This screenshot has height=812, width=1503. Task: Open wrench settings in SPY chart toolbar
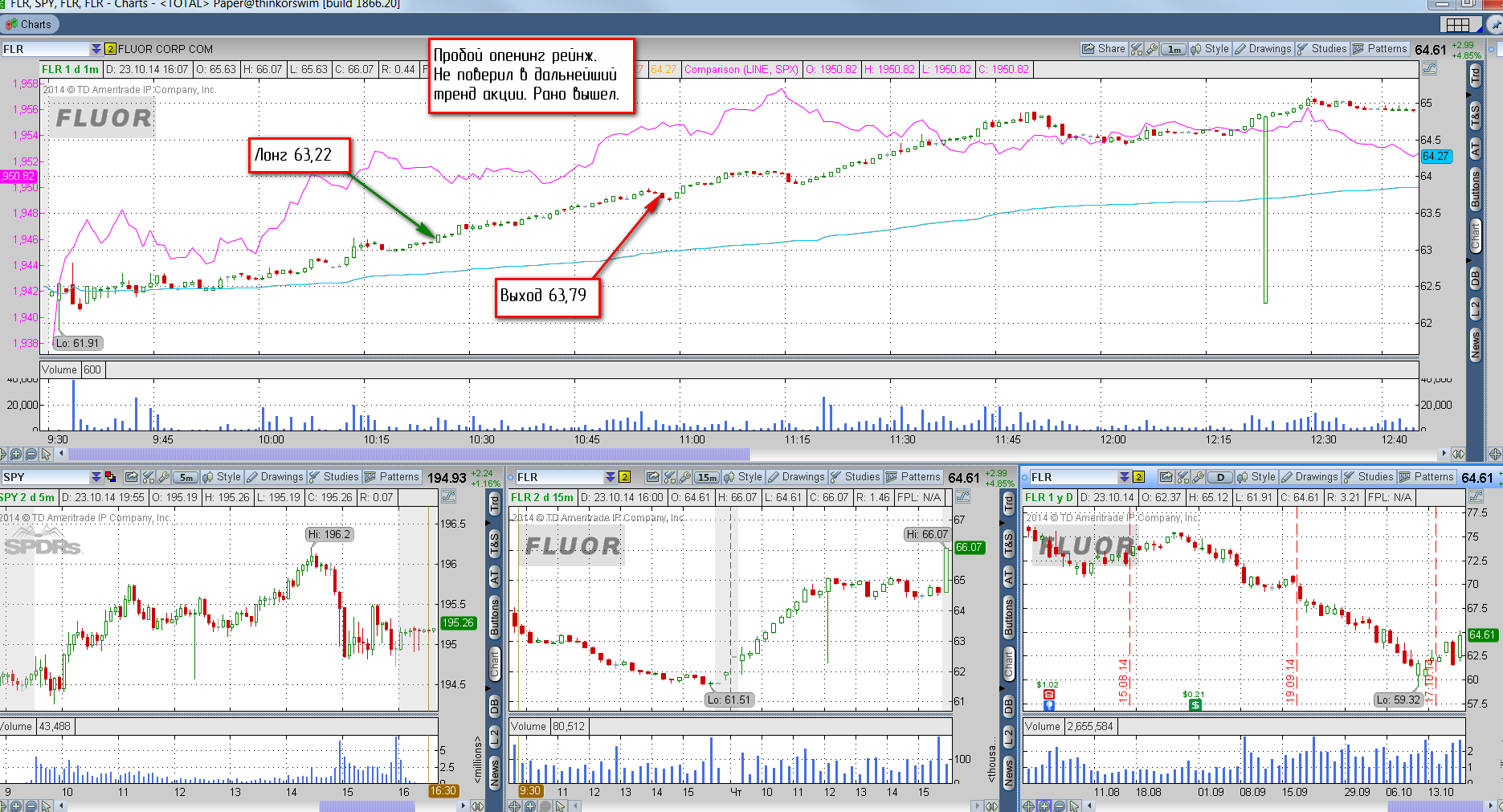click(x=163, y=477)
